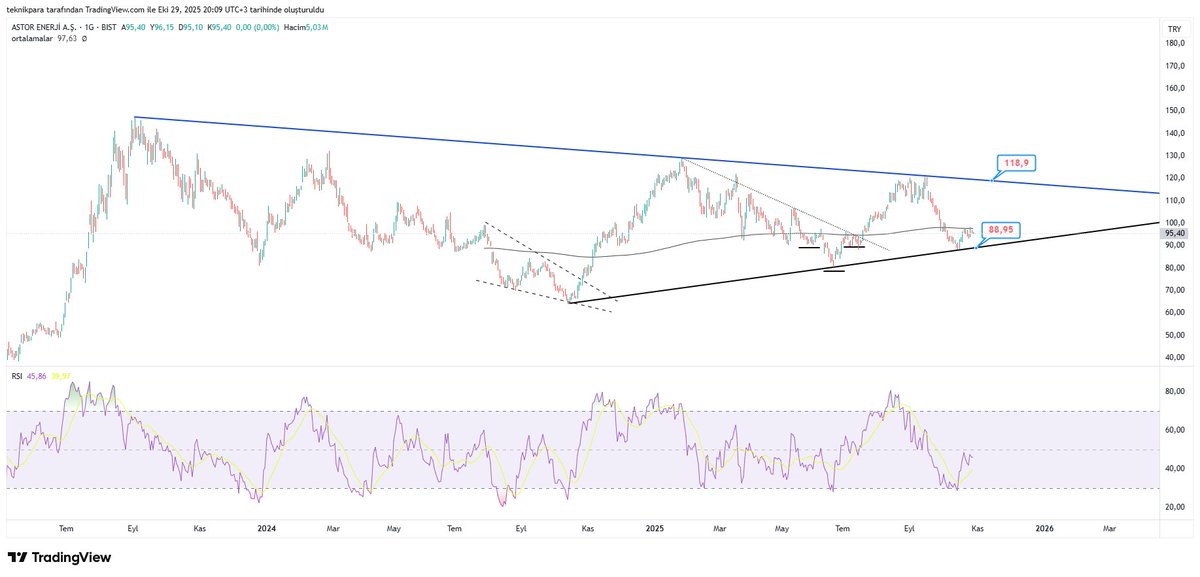Click the 20,00 label on RSI axis

pos(1175,507)
